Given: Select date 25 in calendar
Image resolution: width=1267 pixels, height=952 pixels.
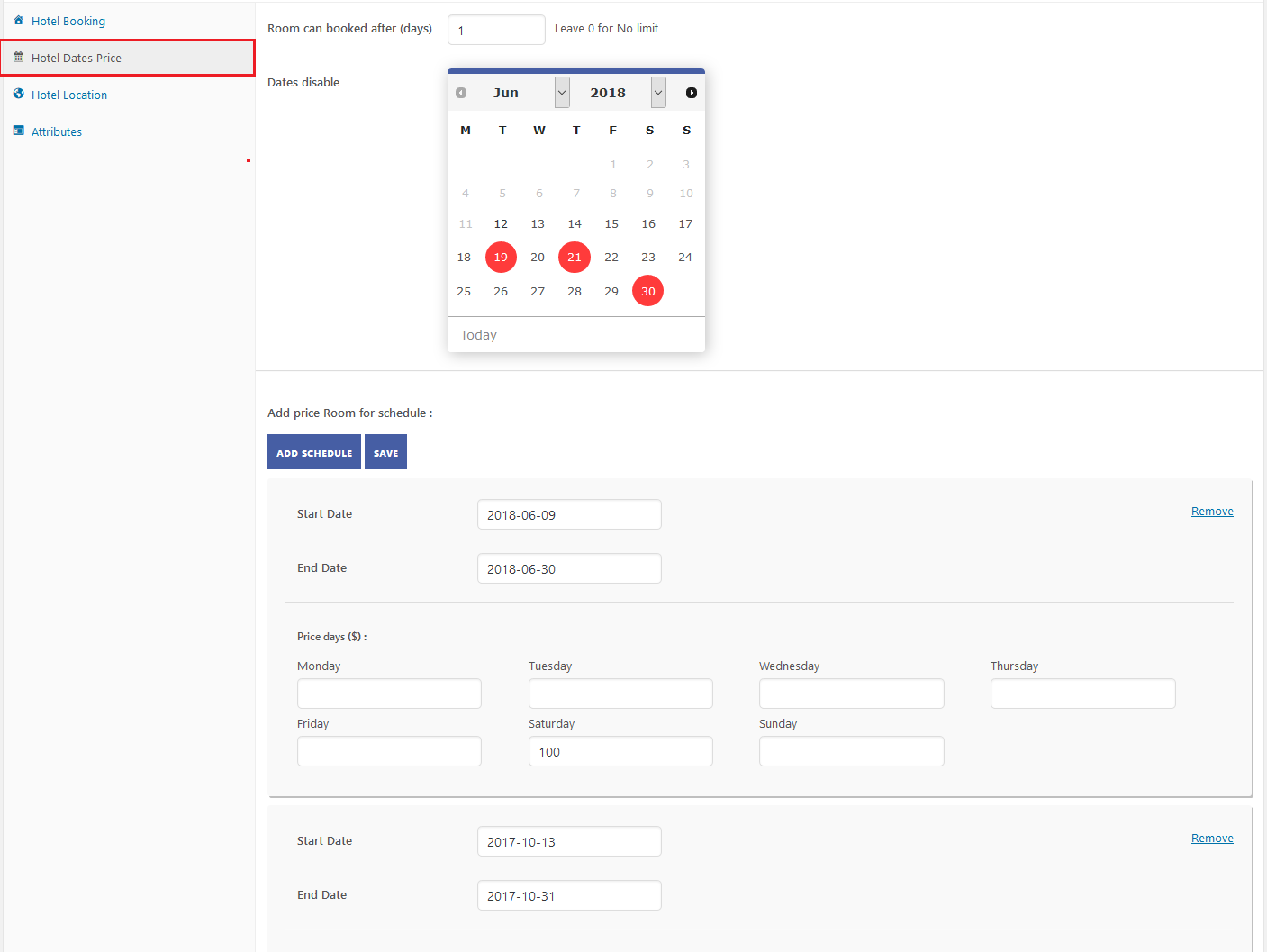Looking at the screenshot, I should 464,292.
